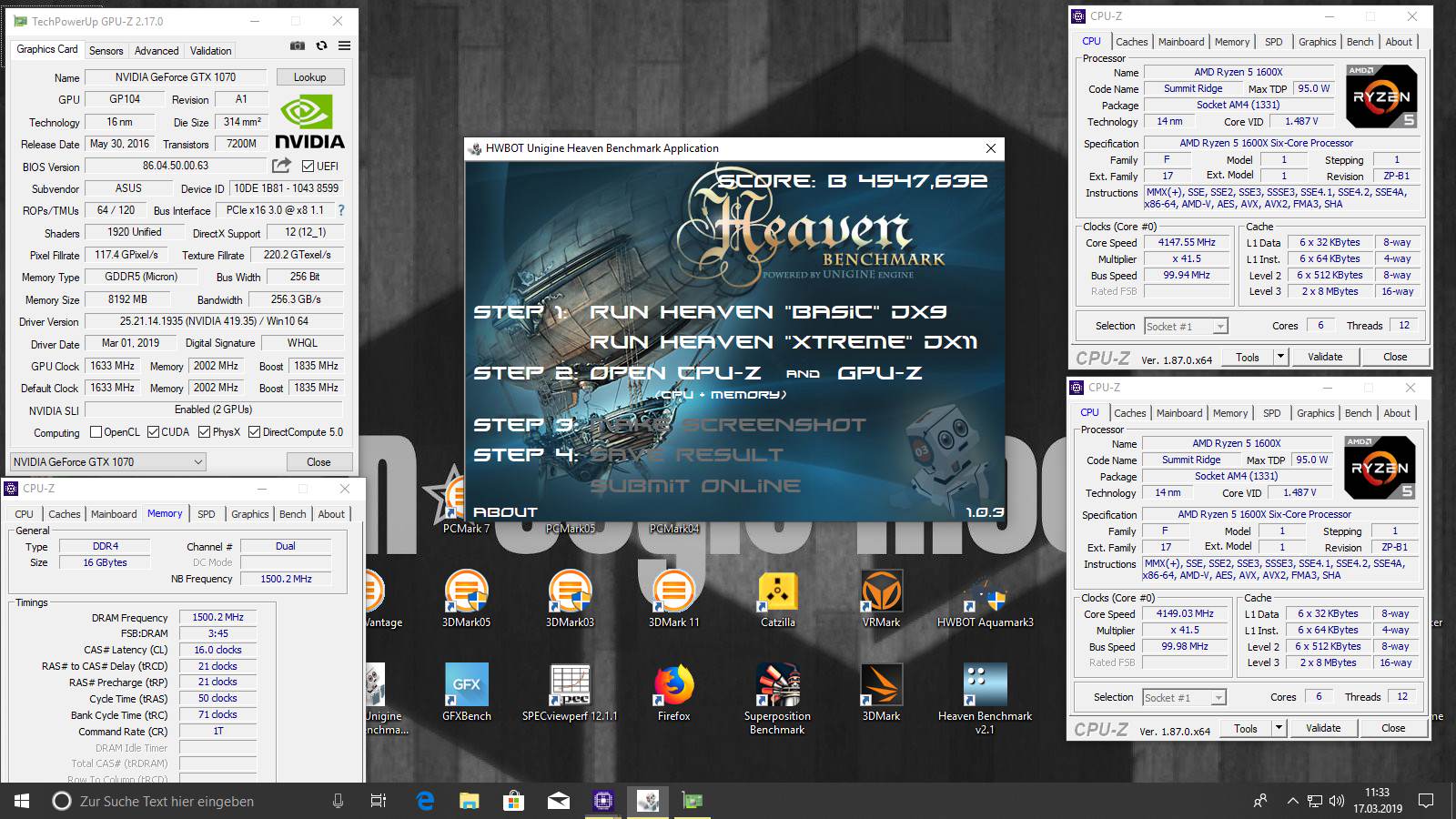Open the 3DMark 11 desktop shortcut

pos(673,598)
